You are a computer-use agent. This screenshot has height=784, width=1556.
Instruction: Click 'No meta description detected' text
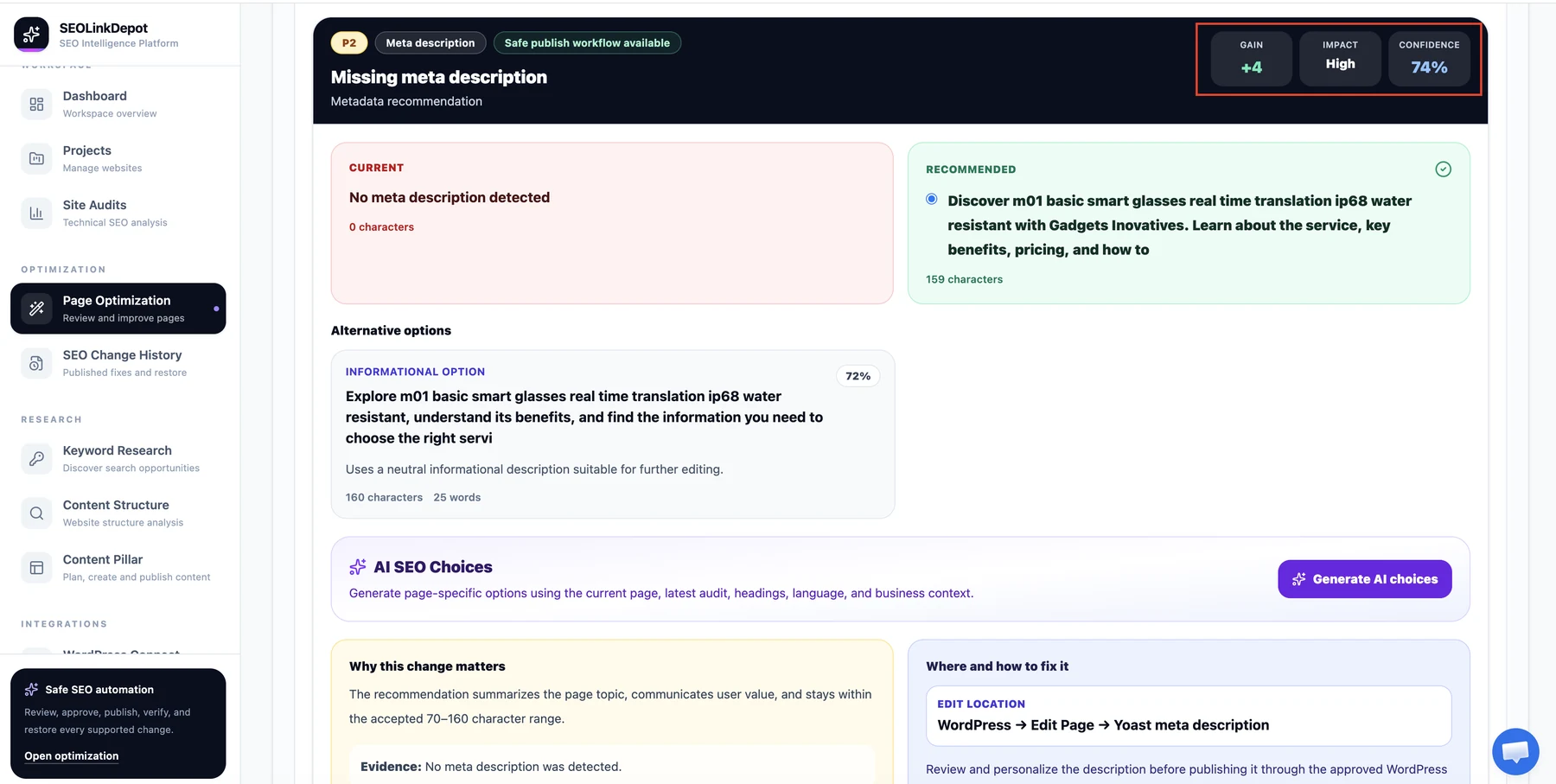click(x=450, y=198)
